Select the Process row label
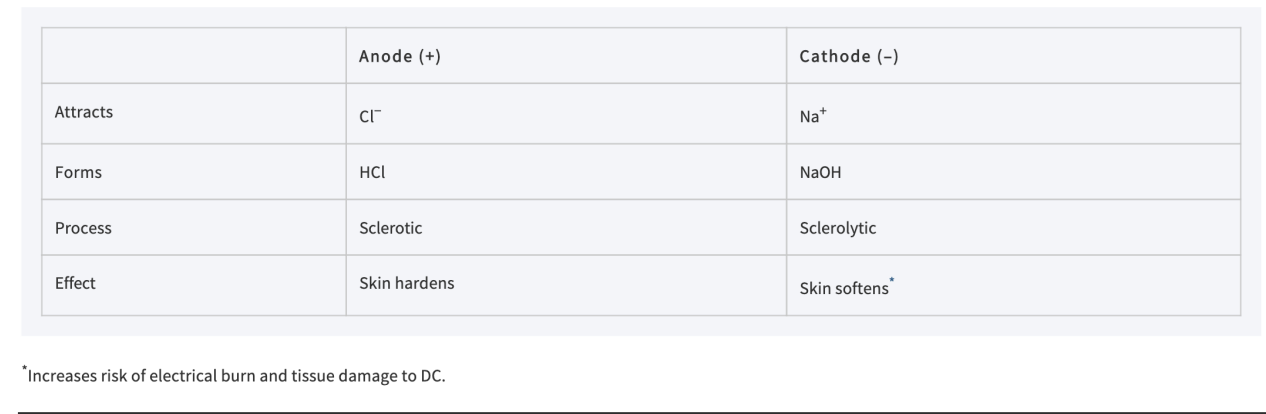The width and height of the screenshot is (1266, 414). (83, 228)
